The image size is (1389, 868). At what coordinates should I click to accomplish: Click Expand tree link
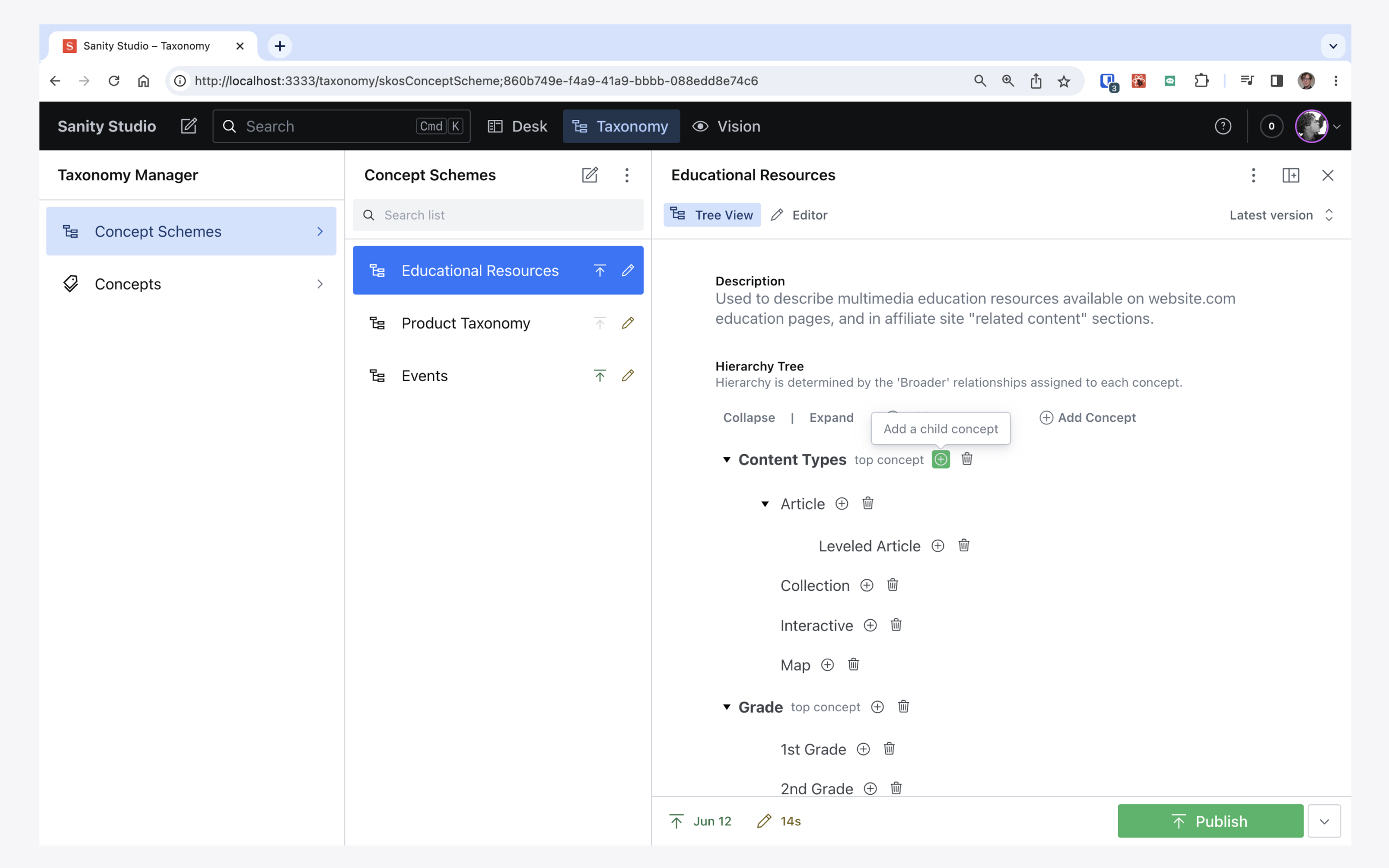(x=831, y=418)
